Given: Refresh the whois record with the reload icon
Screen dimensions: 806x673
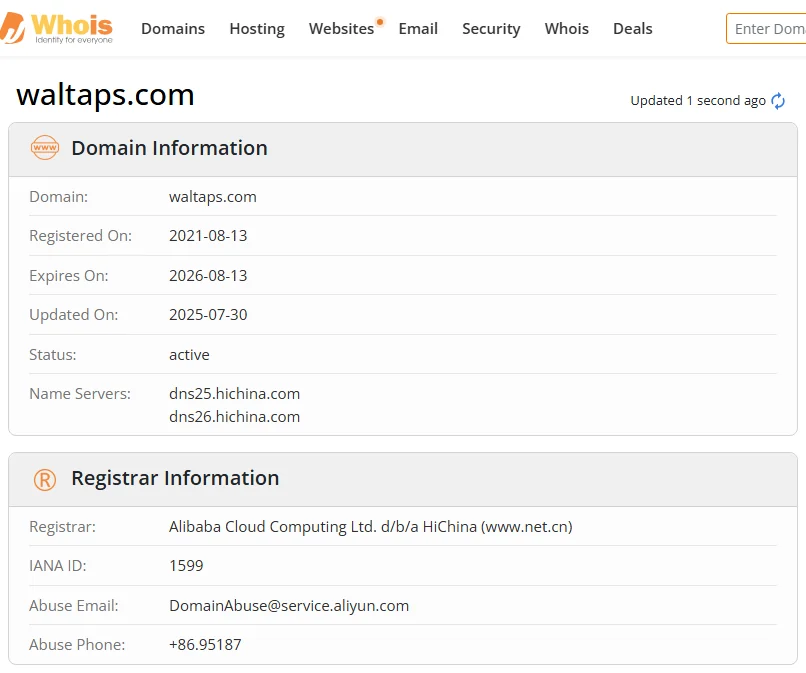Looking at the screenshot, I should (778, 101).
